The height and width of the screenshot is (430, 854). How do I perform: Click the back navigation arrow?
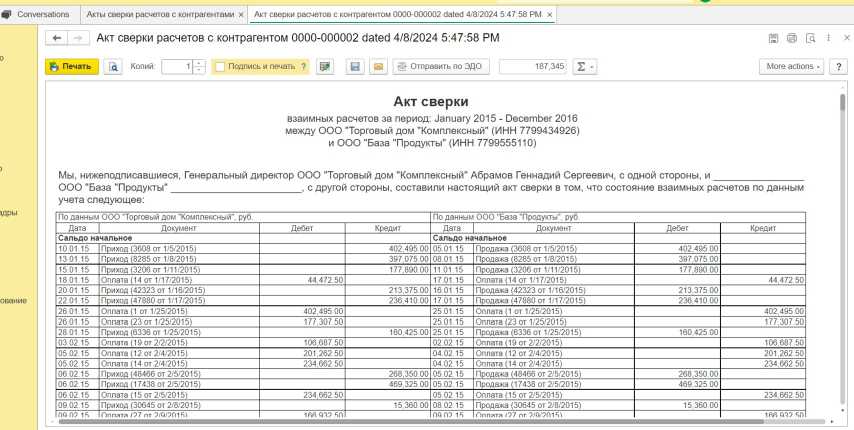tap(57, 38)
